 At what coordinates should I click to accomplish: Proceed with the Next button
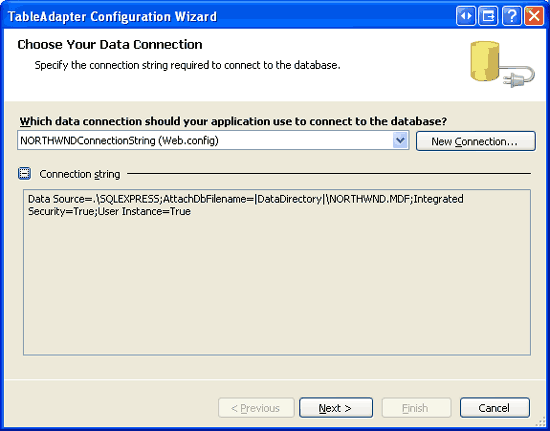tap(336, 408)
